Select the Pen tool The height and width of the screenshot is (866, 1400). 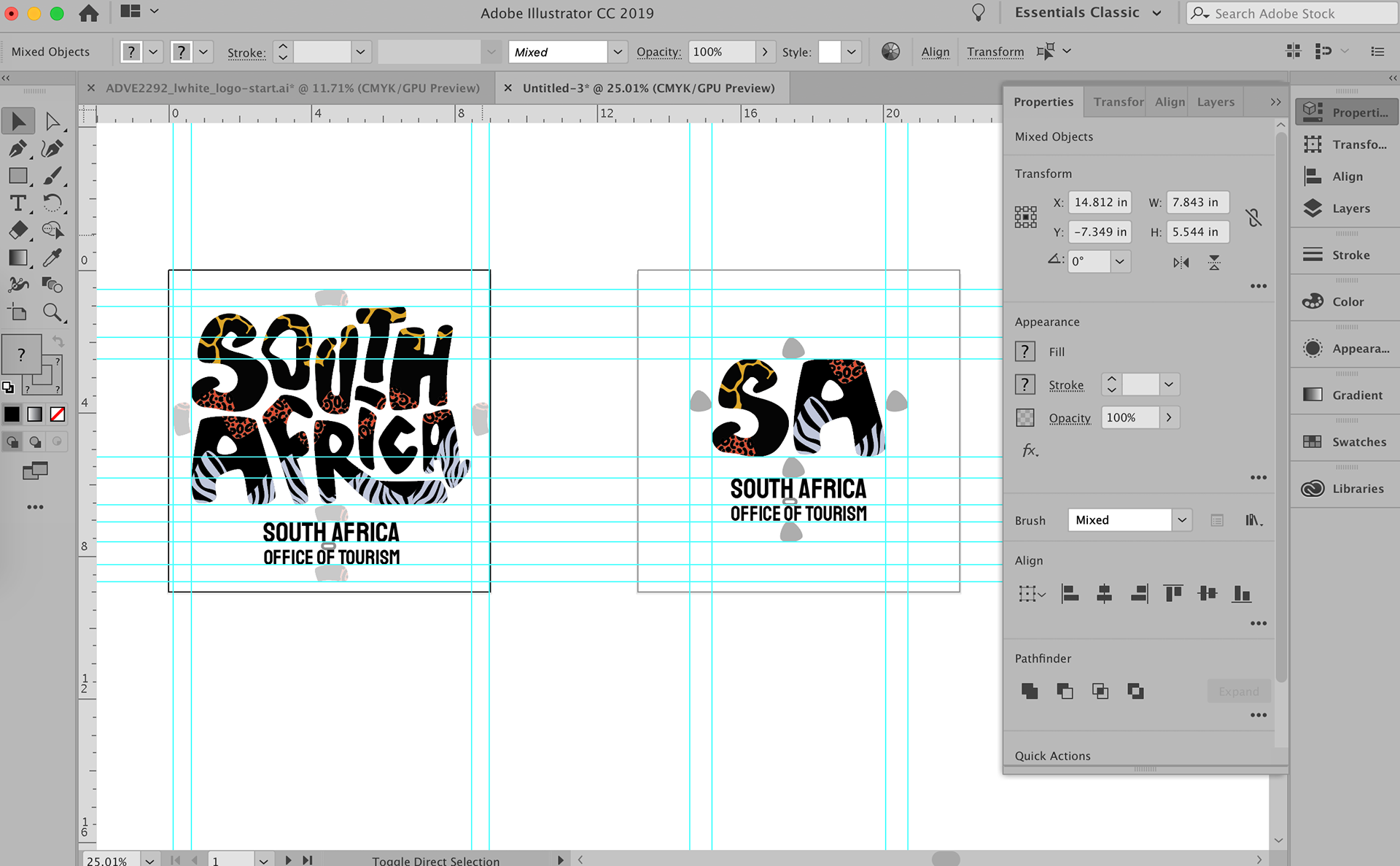click(x=19, y=149)
